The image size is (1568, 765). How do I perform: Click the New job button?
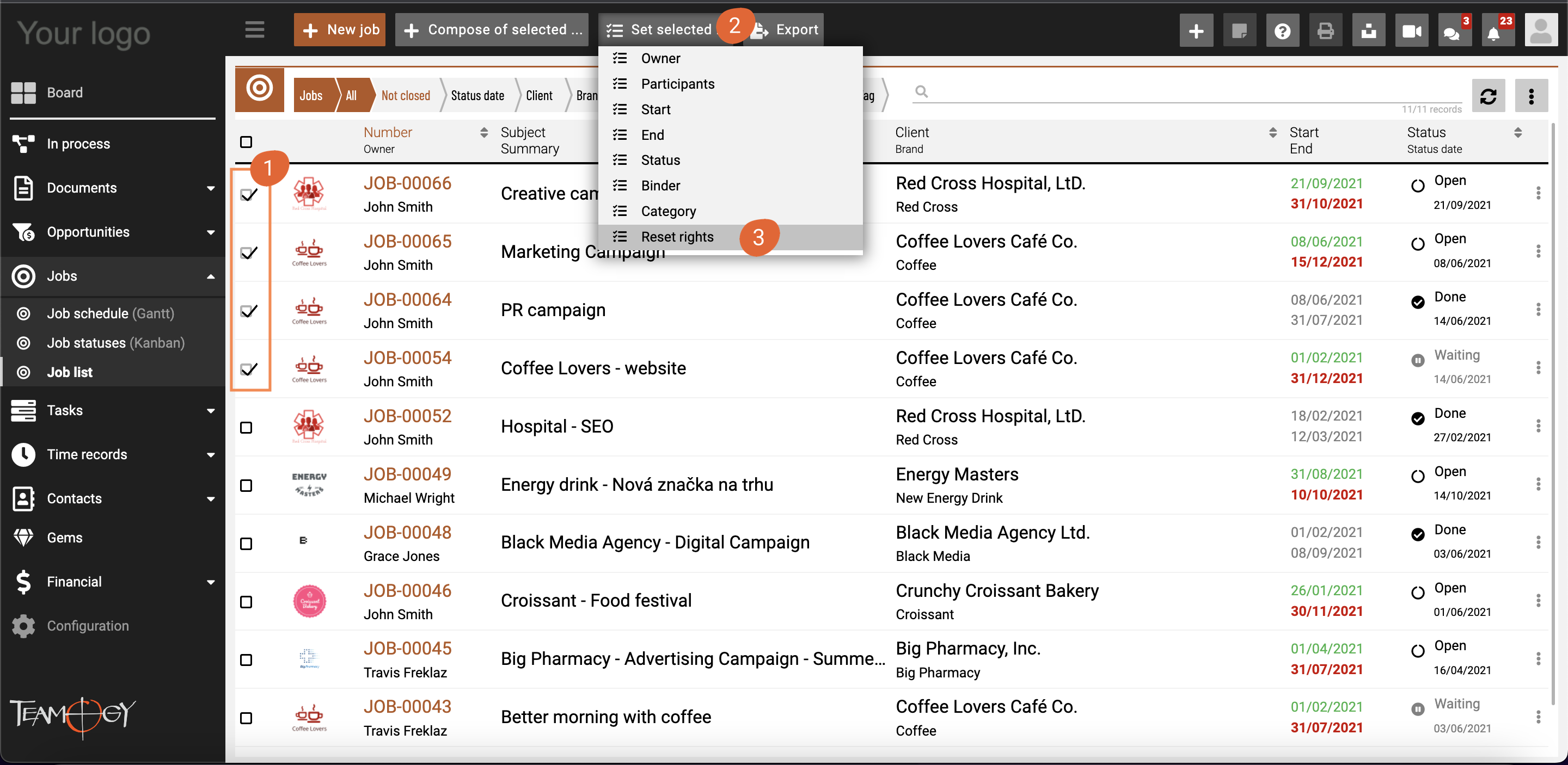click(340, 30)
